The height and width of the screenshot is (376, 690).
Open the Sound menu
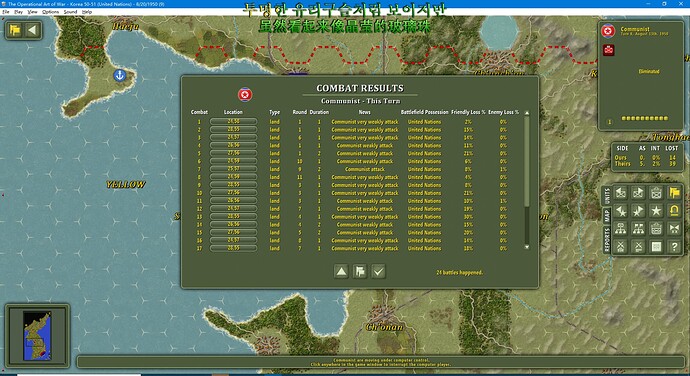(x=70, y=12)
